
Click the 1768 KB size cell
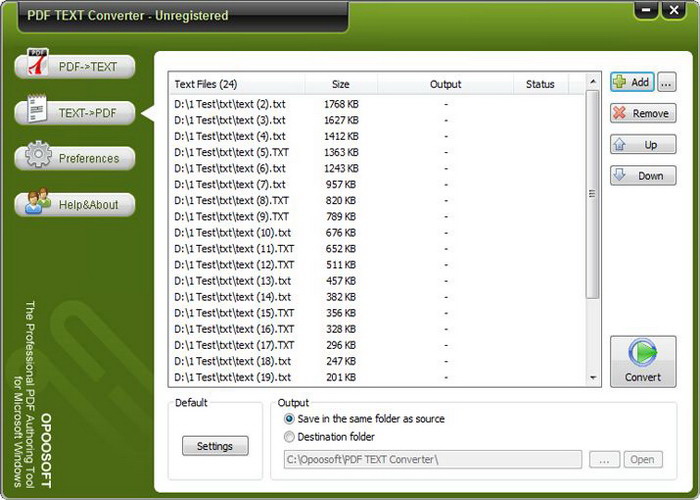pyautogui.click(x=341, y=104)
